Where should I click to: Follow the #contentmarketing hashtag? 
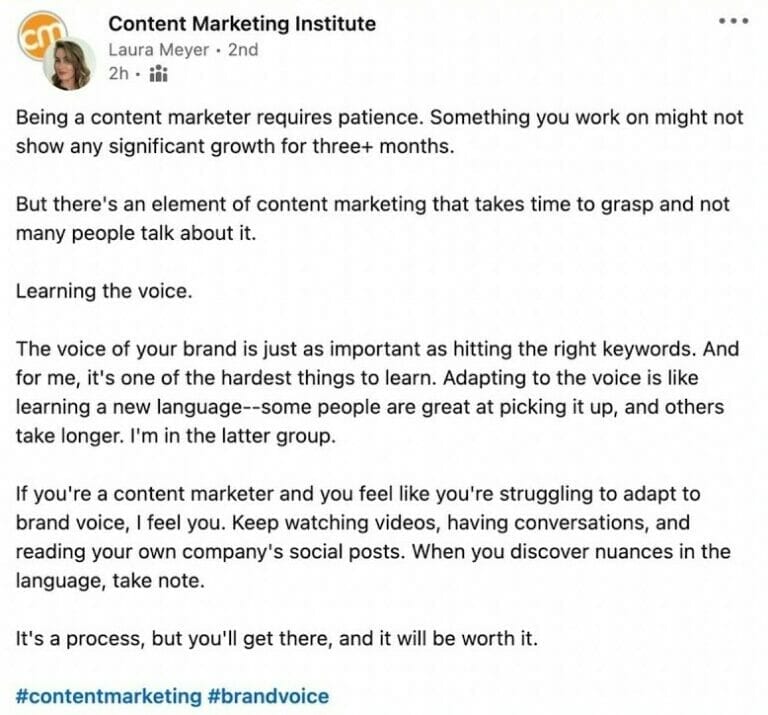(109, 696)
